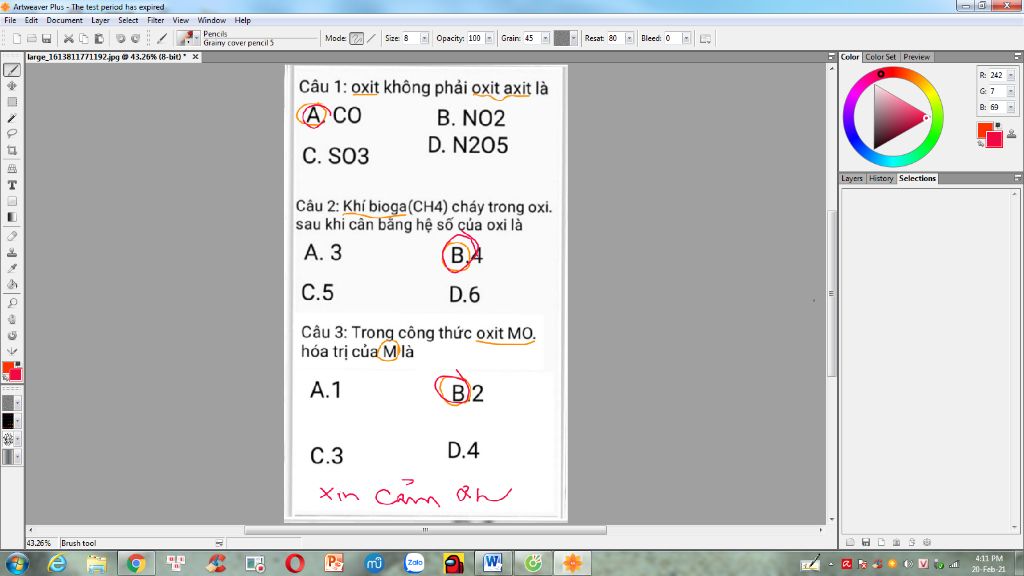Click the Paste icon in toolbar
The image size is (1024, 576).
[x=99, y=39]
